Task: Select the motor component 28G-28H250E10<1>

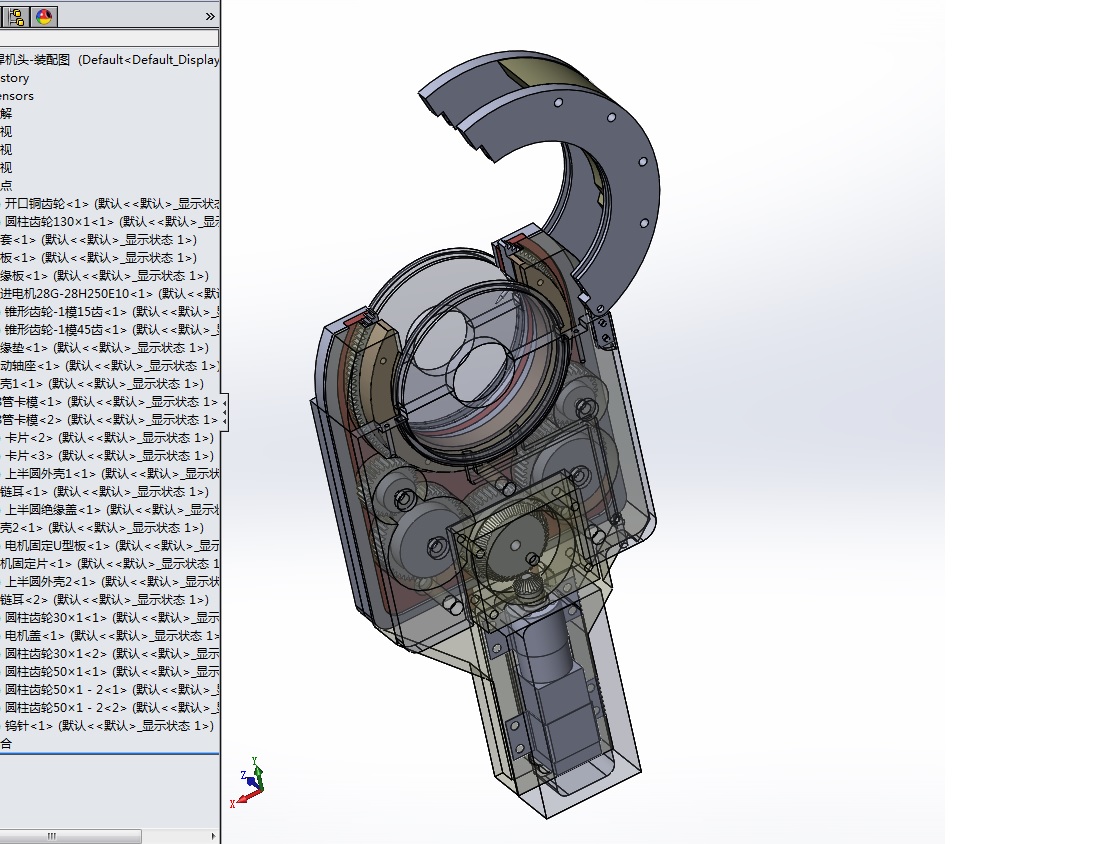Action: tap(110, 294)
